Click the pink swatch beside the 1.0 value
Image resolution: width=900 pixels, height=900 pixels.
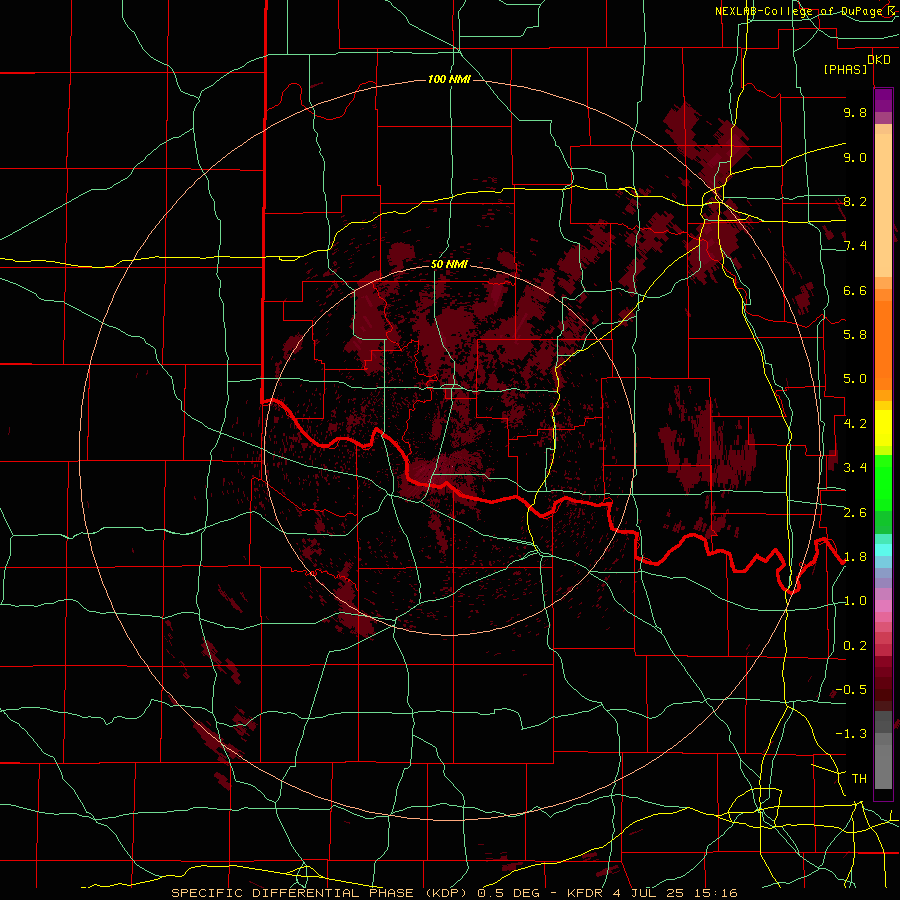point(883,606)
